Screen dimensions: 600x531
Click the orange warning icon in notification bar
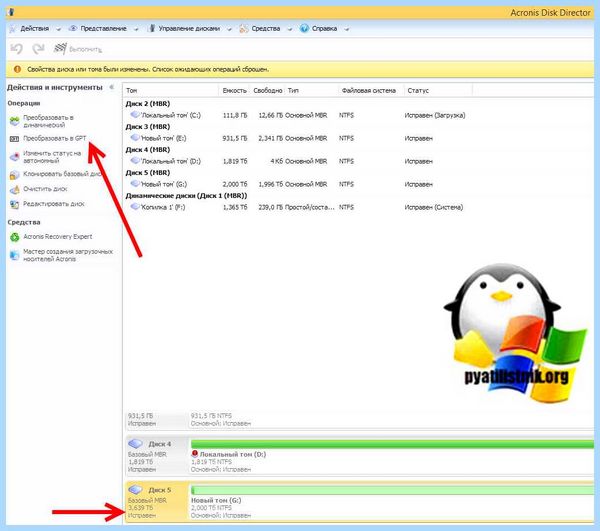pyautogui.click(x=17, y=69)
